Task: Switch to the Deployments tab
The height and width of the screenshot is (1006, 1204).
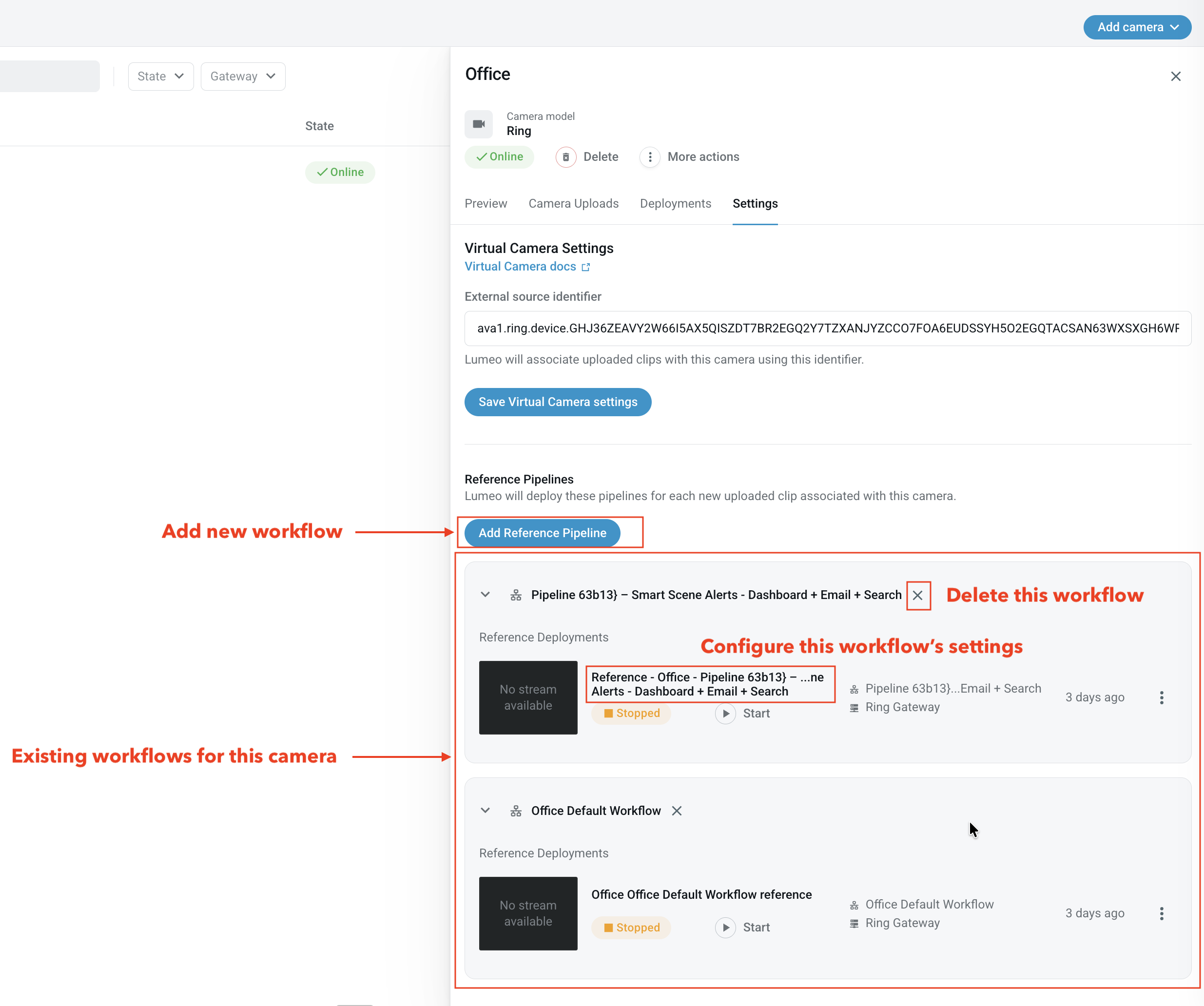Action: pos(676,204)
